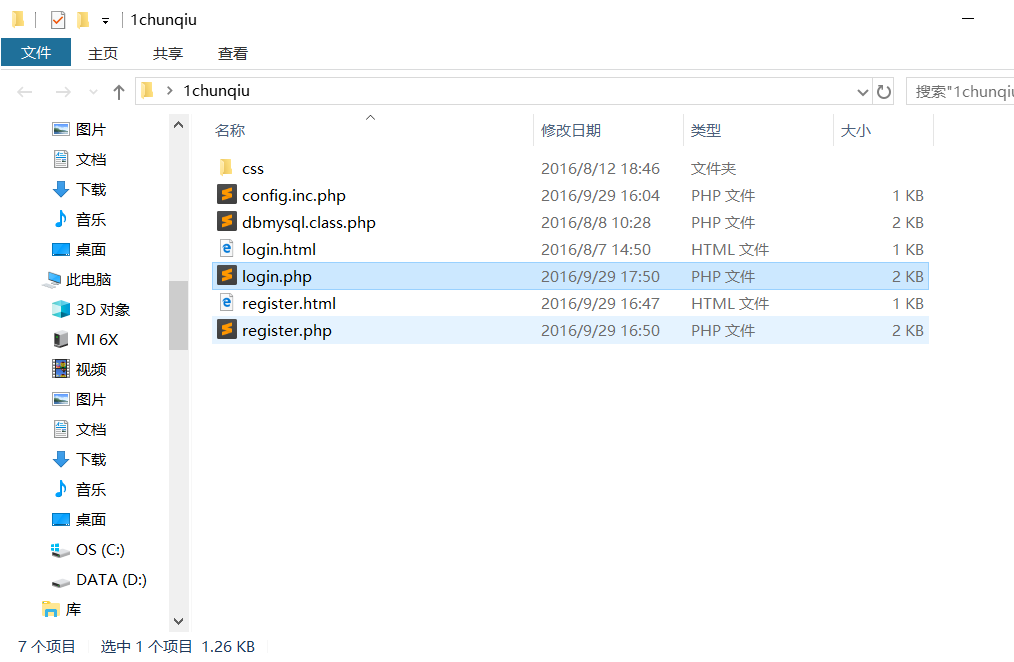Image resolution: width=1014 pixels, height=662 pixels.
Task: Click the new folder icon in title bar
Action: (83, 20)
